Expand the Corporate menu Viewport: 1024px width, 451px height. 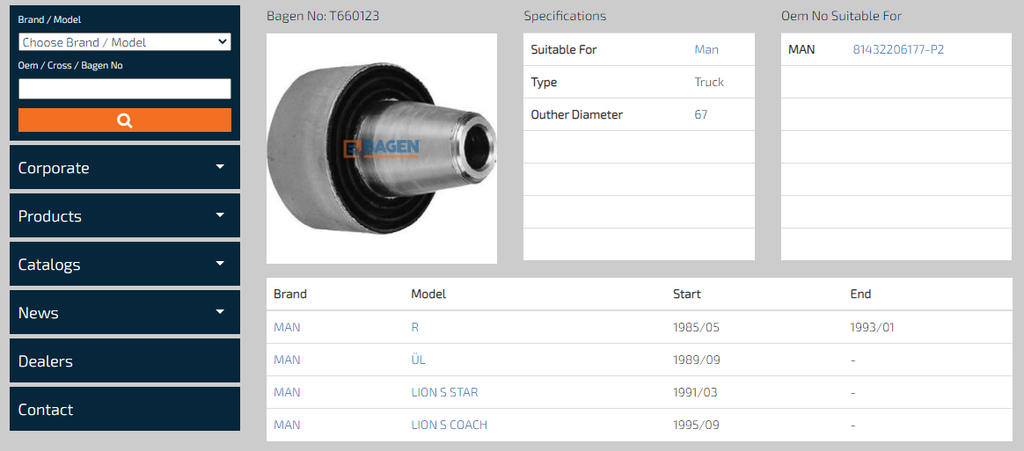tap(125, 168)
